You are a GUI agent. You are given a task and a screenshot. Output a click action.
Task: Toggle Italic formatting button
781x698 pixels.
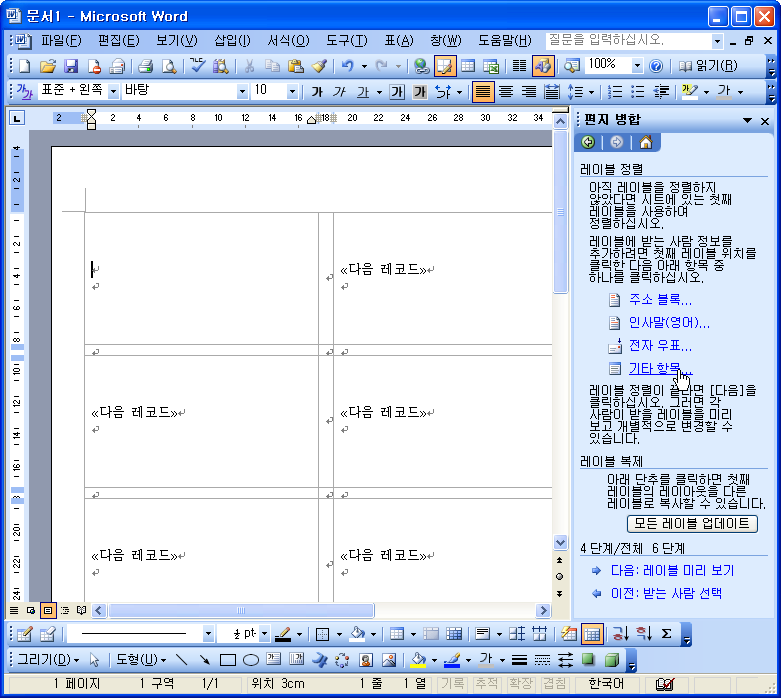[340, 92]
